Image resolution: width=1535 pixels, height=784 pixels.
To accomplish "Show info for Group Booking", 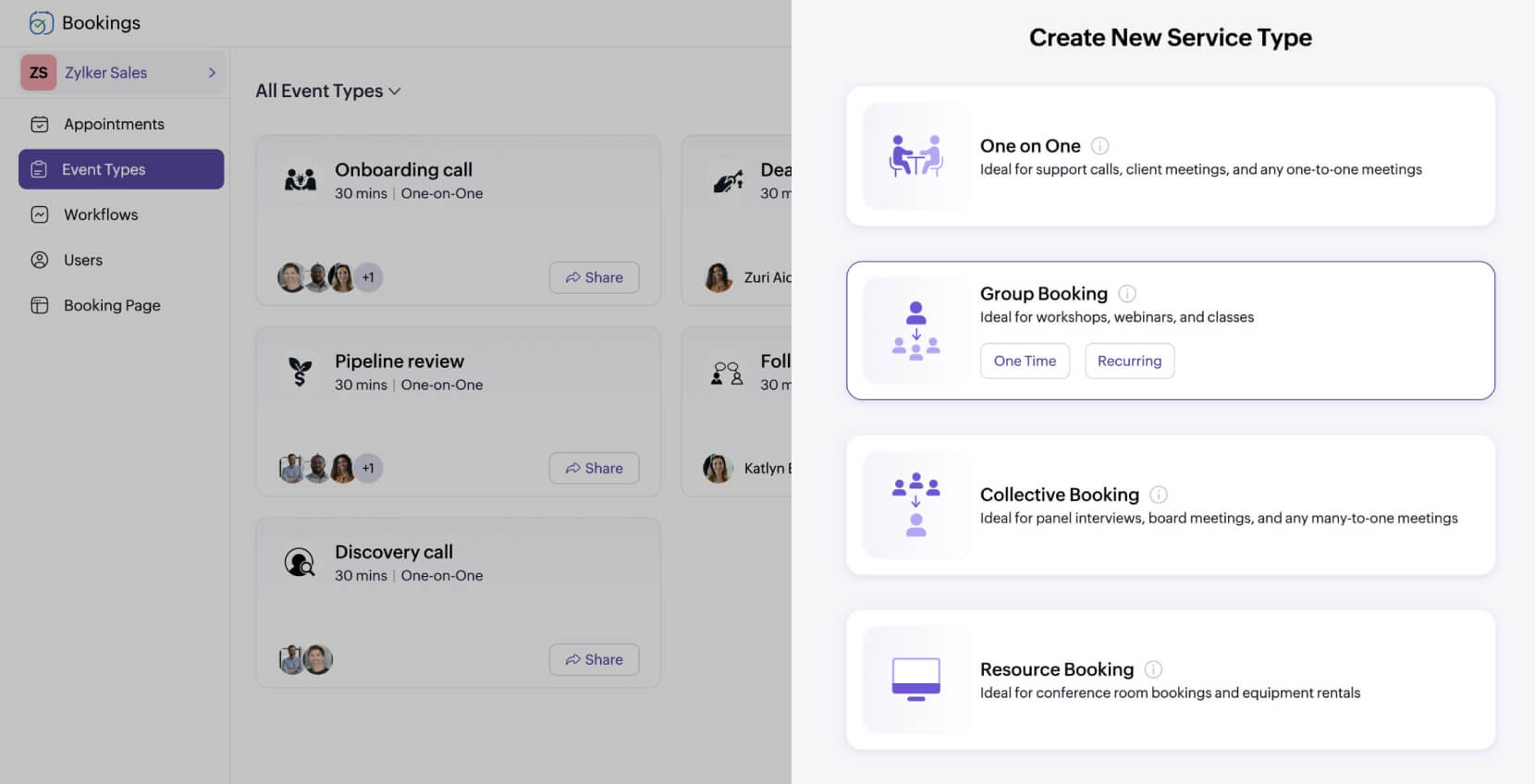I will (x=1127, y=293).
